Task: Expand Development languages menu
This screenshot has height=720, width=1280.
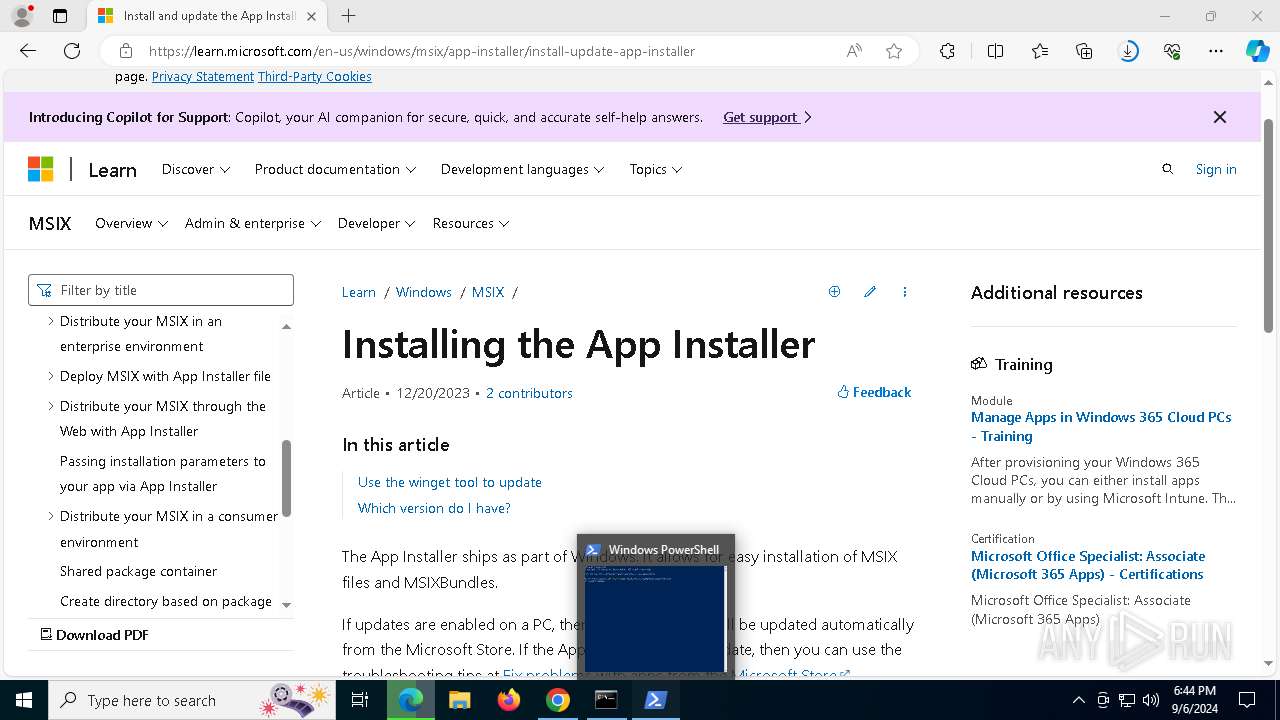Action: pos(523,169)
